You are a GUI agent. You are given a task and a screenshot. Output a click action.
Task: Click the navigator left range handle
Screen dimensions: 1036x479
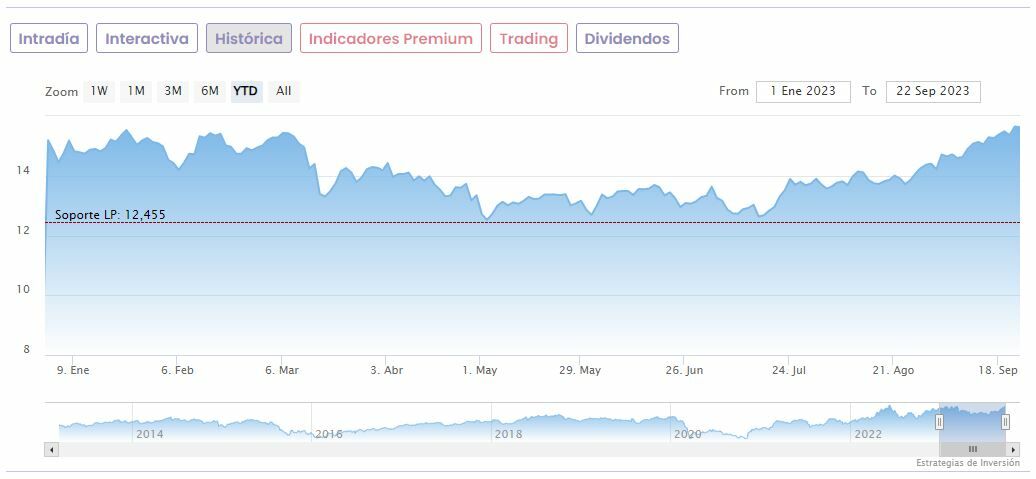tap(939, 423)
